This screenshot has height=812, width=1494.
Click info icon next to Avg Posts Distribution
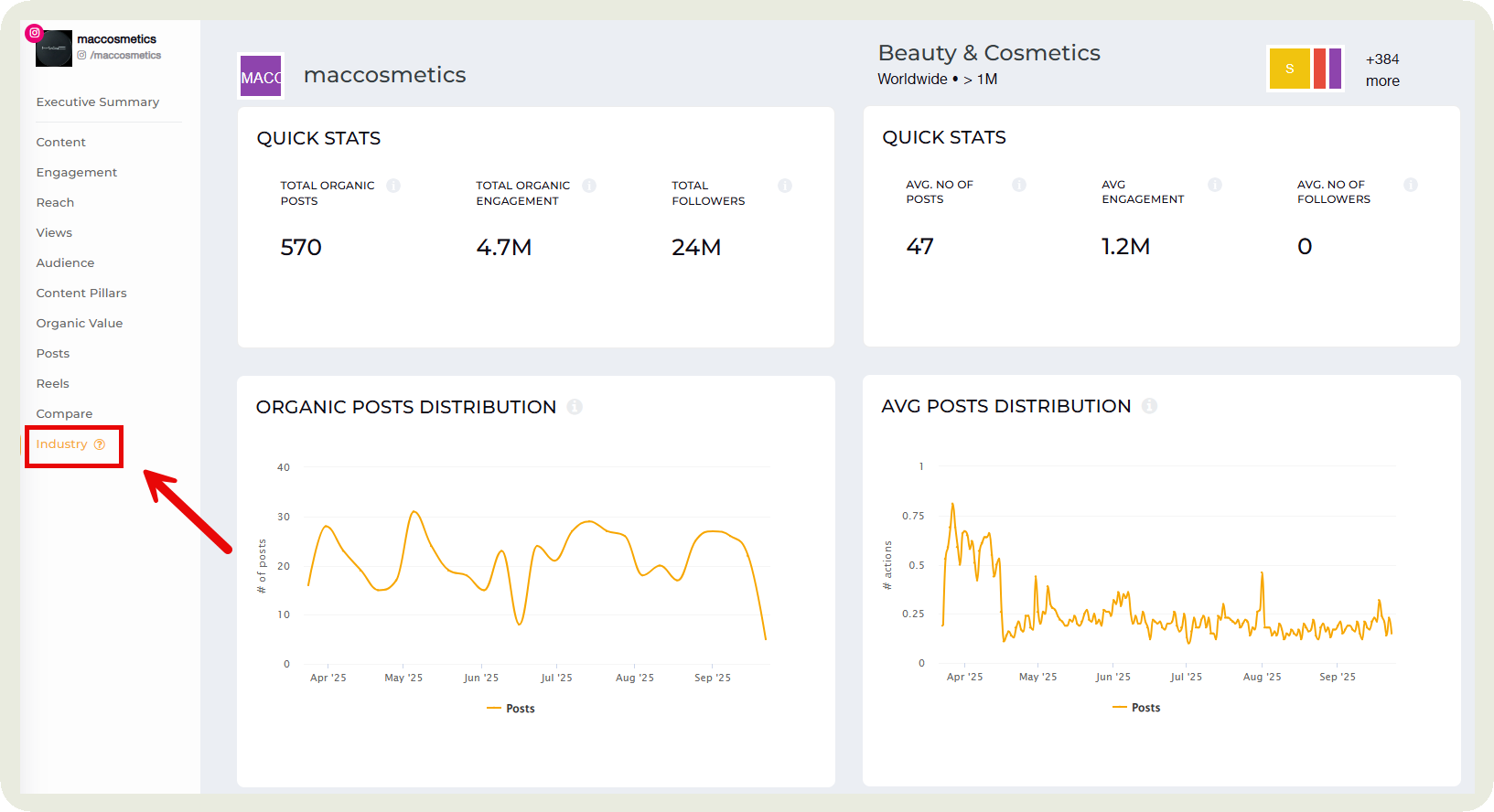tap(1149, 406)
